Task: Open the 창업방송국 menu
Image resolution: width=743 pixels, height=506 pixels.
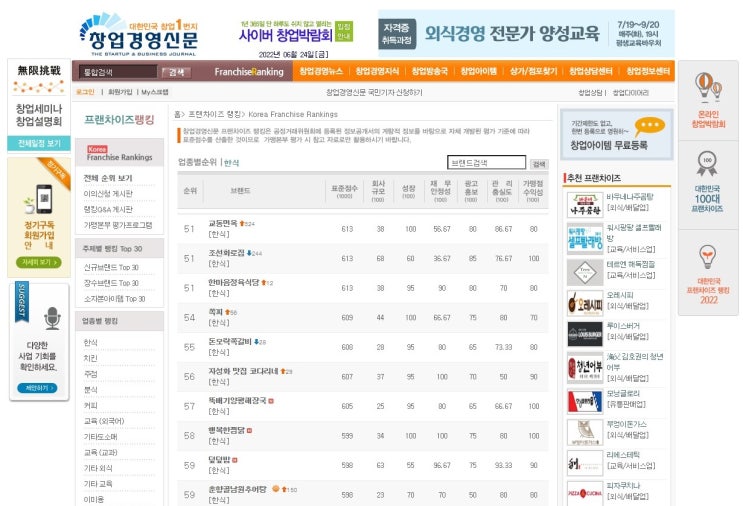Action: 429,71
